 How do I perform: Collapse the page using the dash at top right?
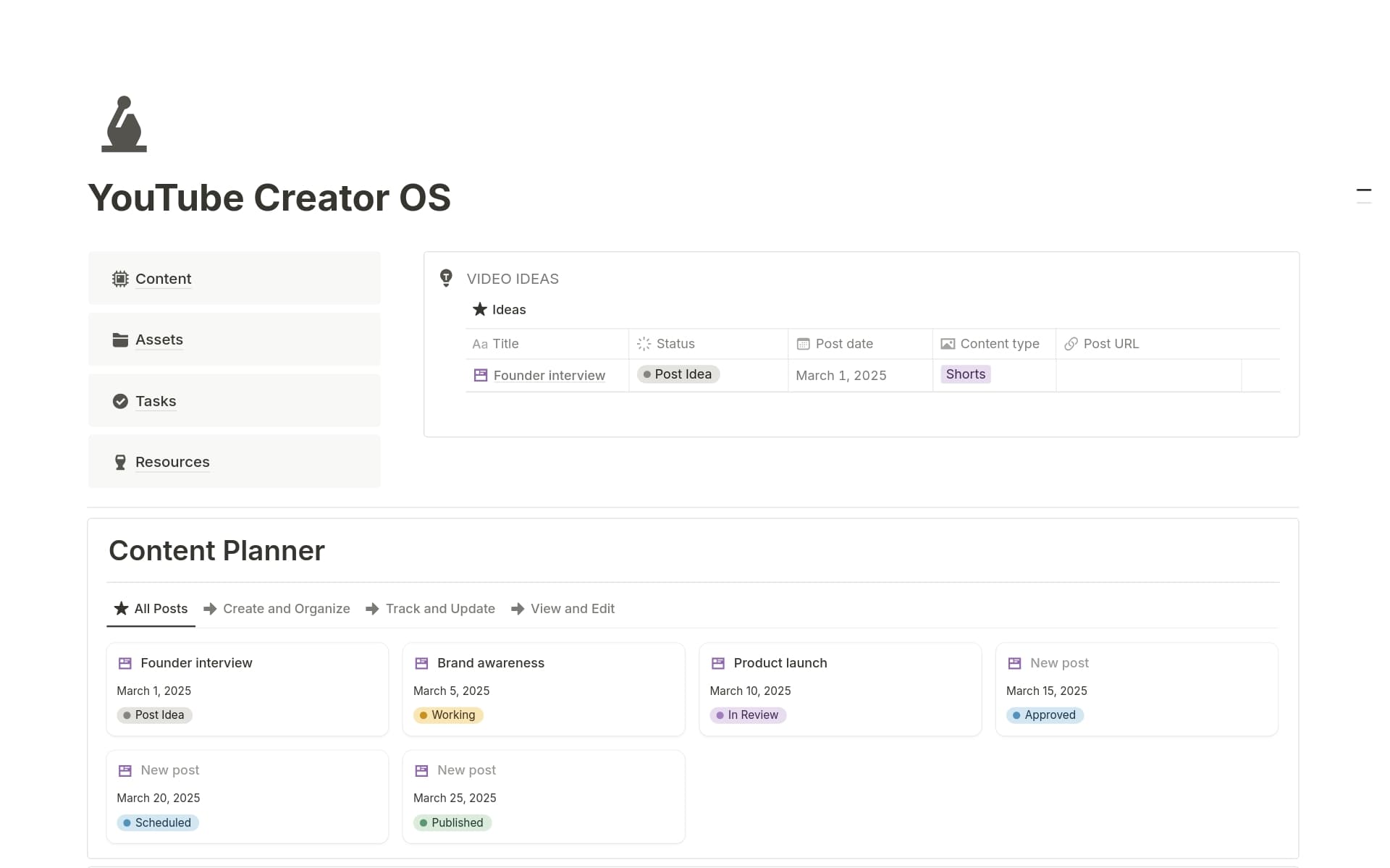click(1364, 190)
